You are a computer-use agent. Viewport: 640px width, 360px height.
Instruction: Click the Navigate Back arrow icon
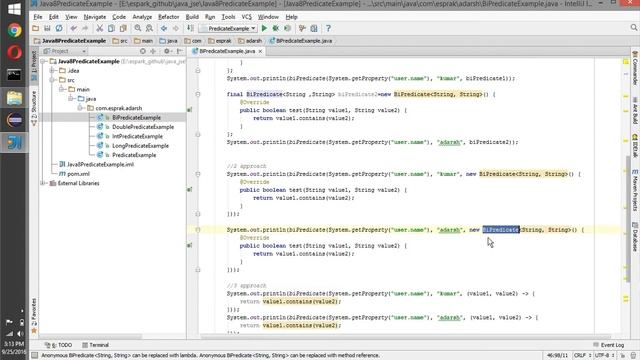(164, 28)
